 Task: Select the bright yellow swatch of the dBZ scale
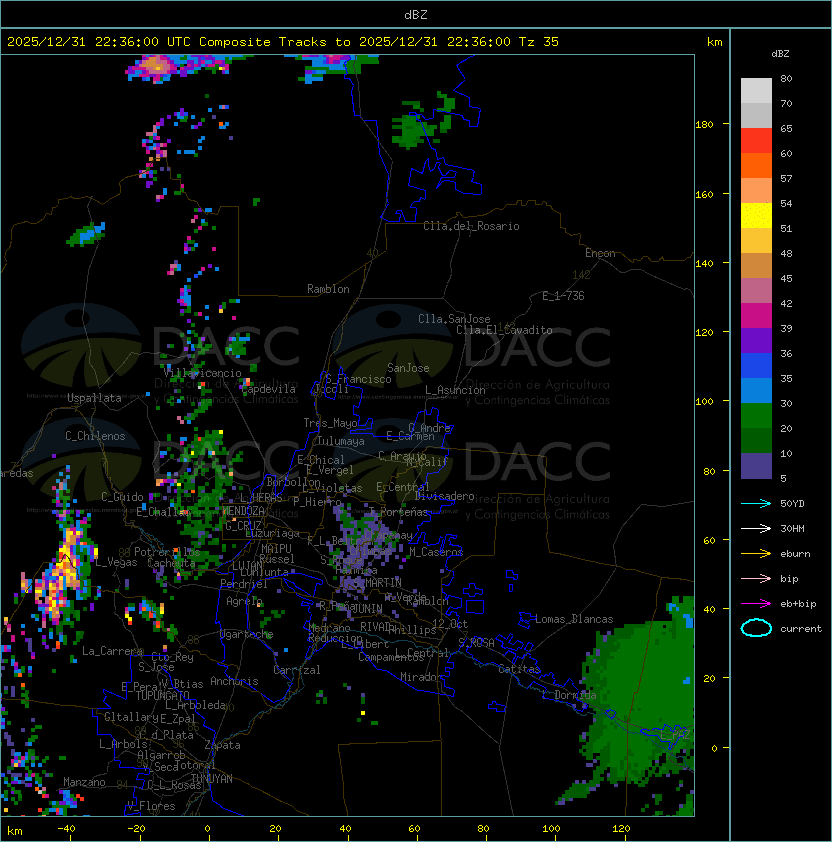pyautogui.click(x=756, y=215)
